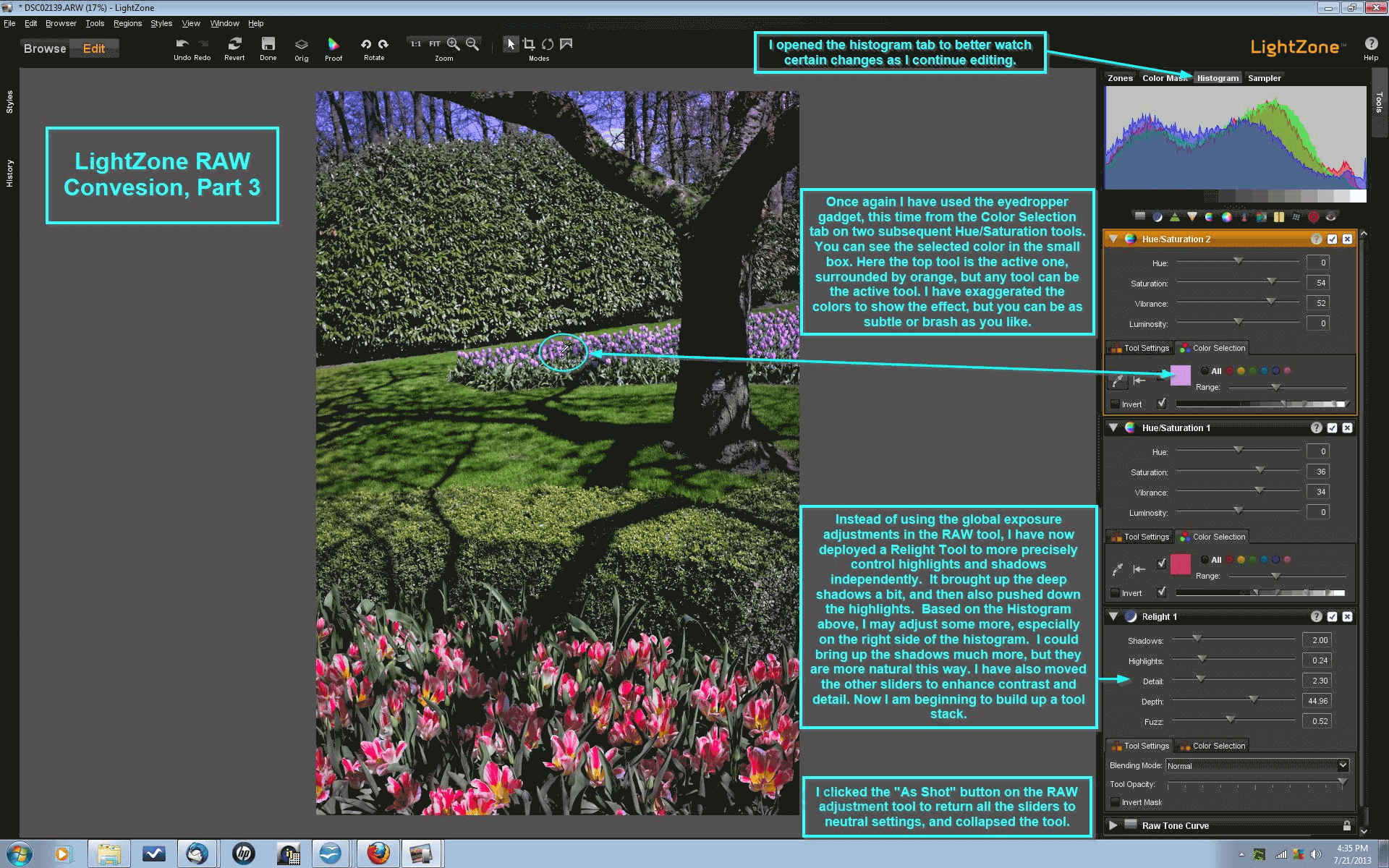Click the Orig preview icon
Viewport: 1389px width, 868px height.
click(302, 45)
